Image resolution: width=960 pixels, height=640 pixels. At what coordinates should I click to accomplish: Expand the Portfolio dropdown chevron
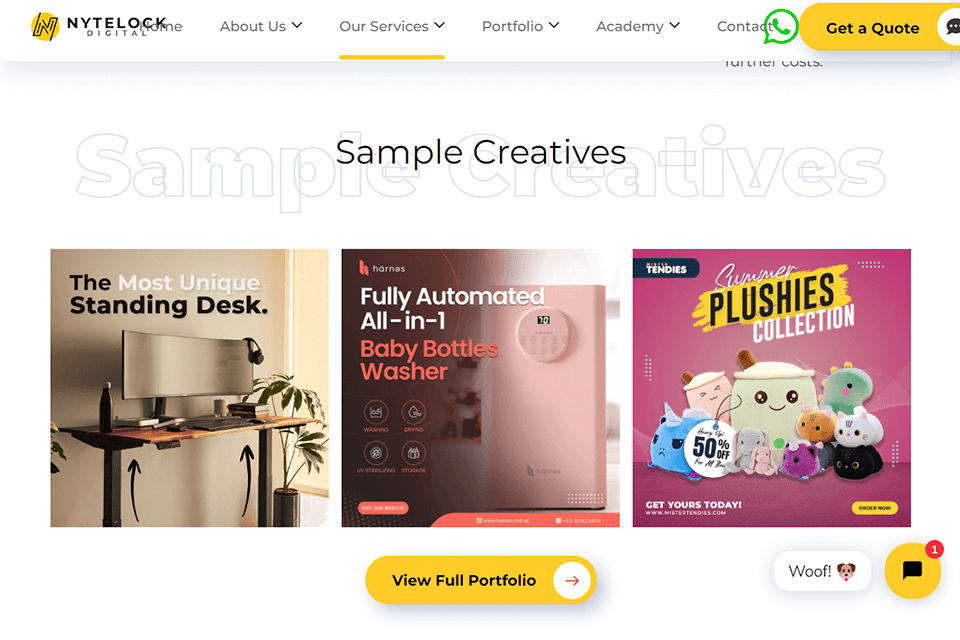click(553, 25)
